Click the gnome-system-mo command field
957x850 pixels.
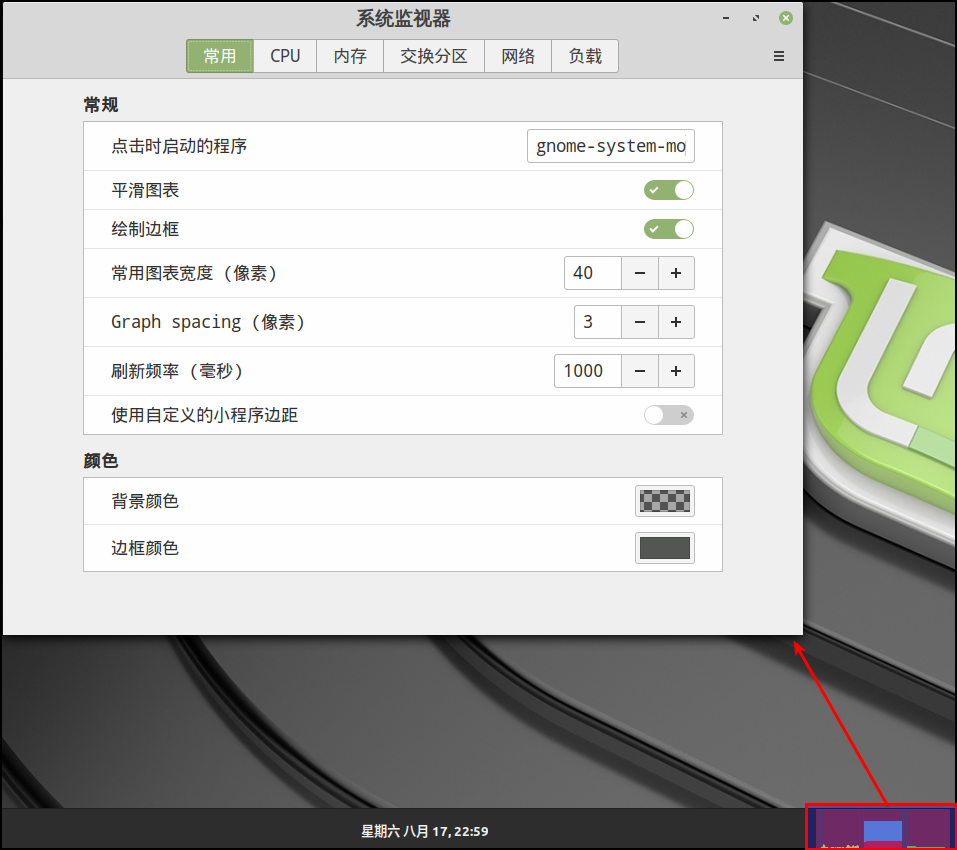coord(610,146)
